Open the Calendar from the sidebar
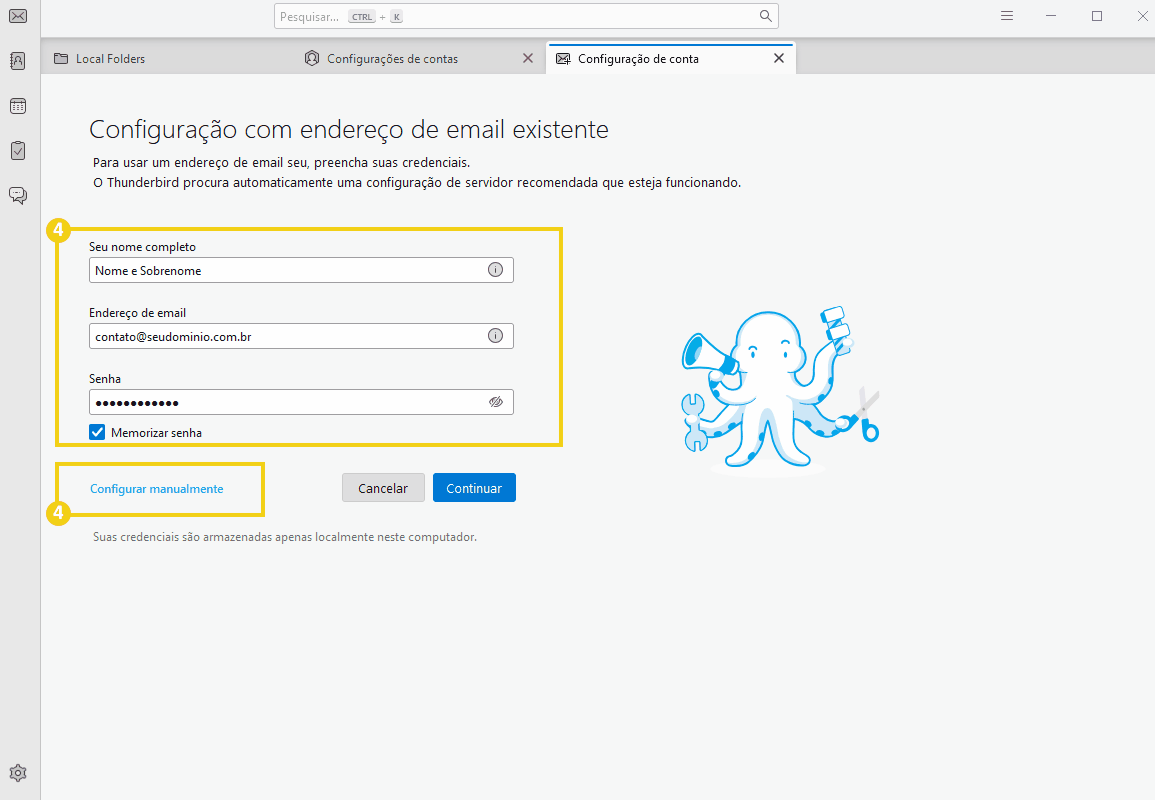1155x800 pixels. 17,106
